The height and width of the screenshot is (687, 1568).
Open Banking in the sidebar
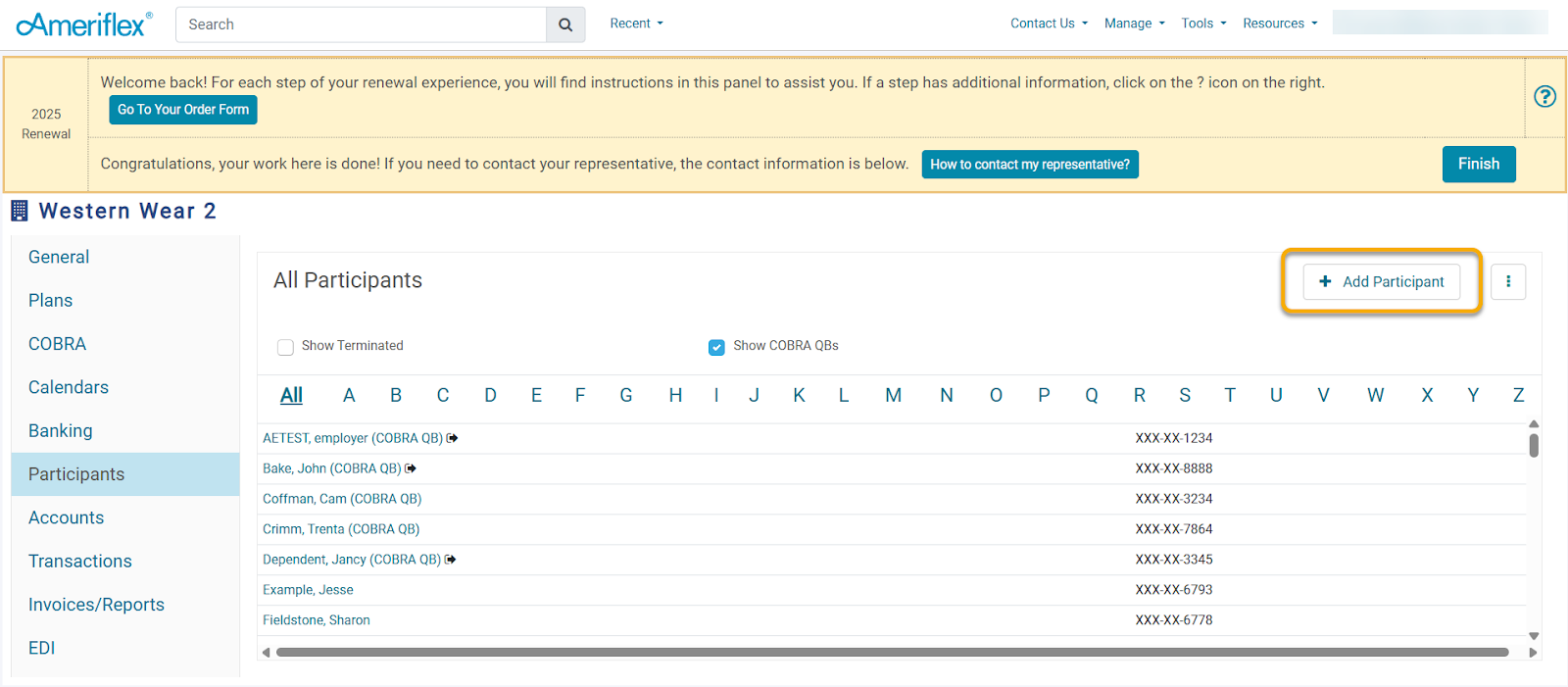pyautogui.click(x=125, y=431)
